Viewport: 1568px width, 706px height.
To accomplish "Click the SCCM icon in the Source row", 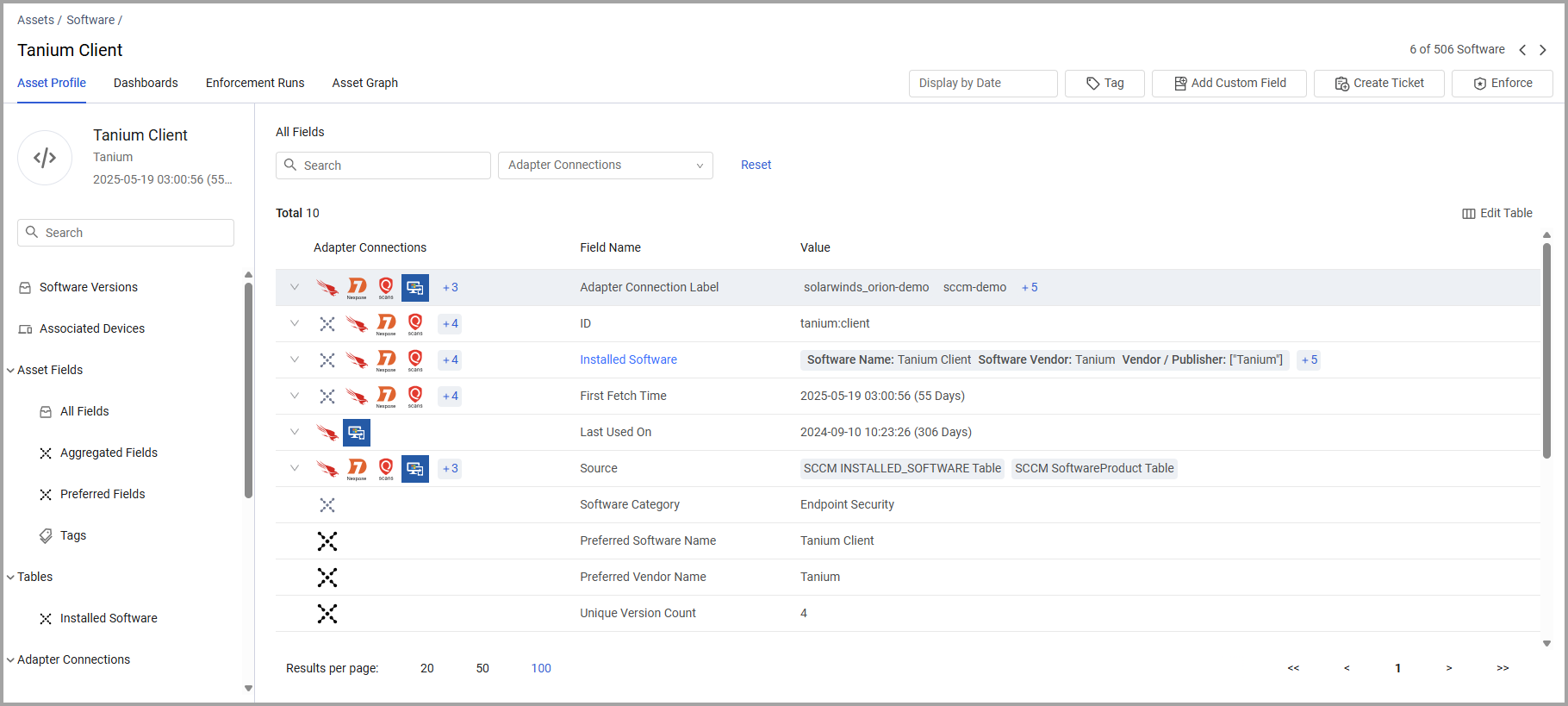I will [415, 469].
